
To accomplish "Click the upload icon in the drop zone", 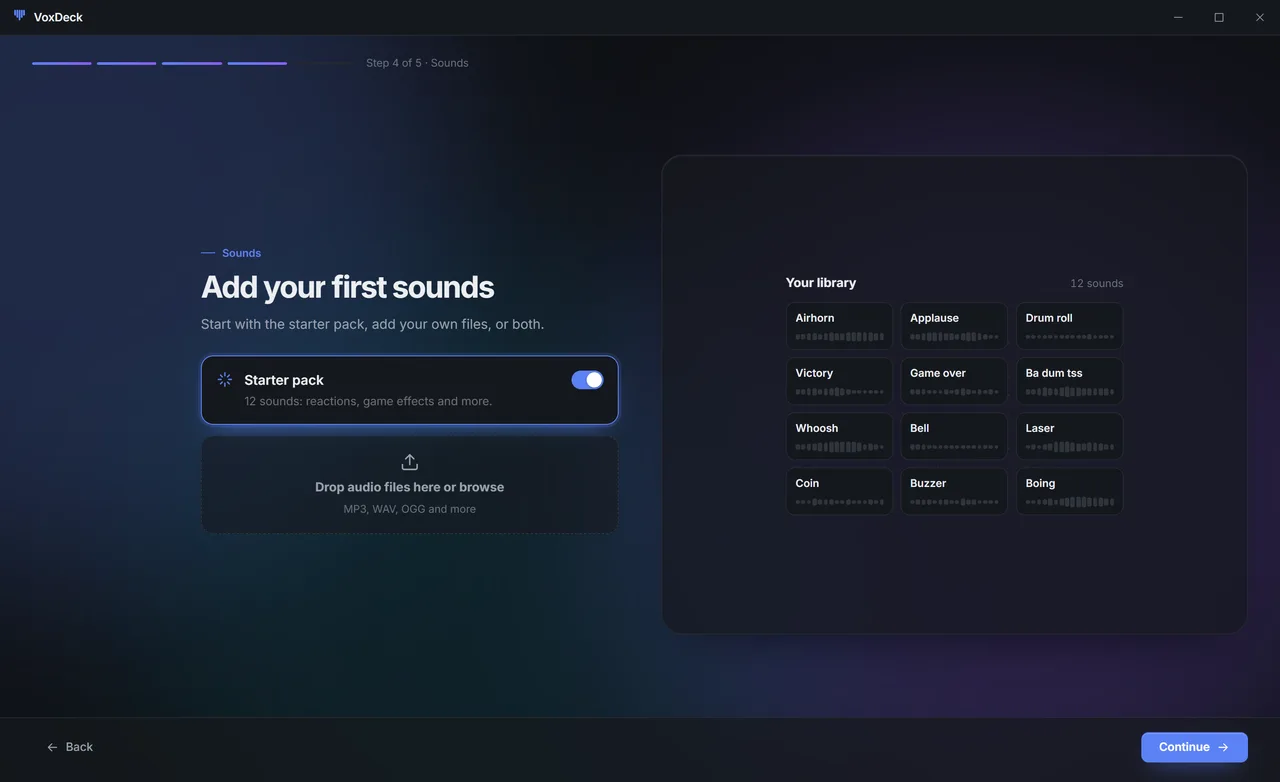I will pos(409,462).
